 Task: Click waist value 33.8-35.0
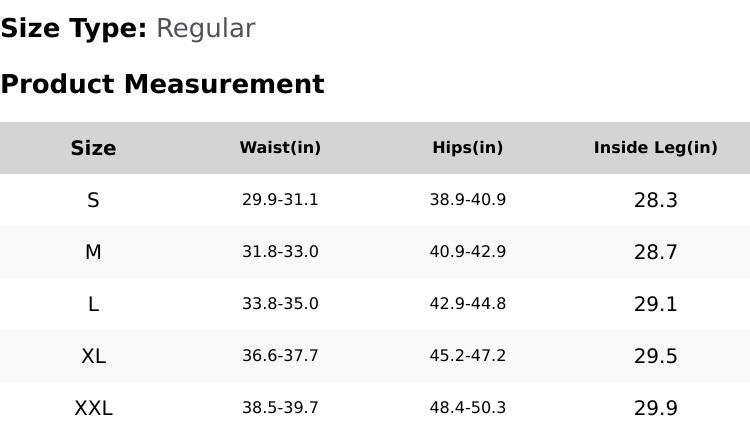pos(280,304)
